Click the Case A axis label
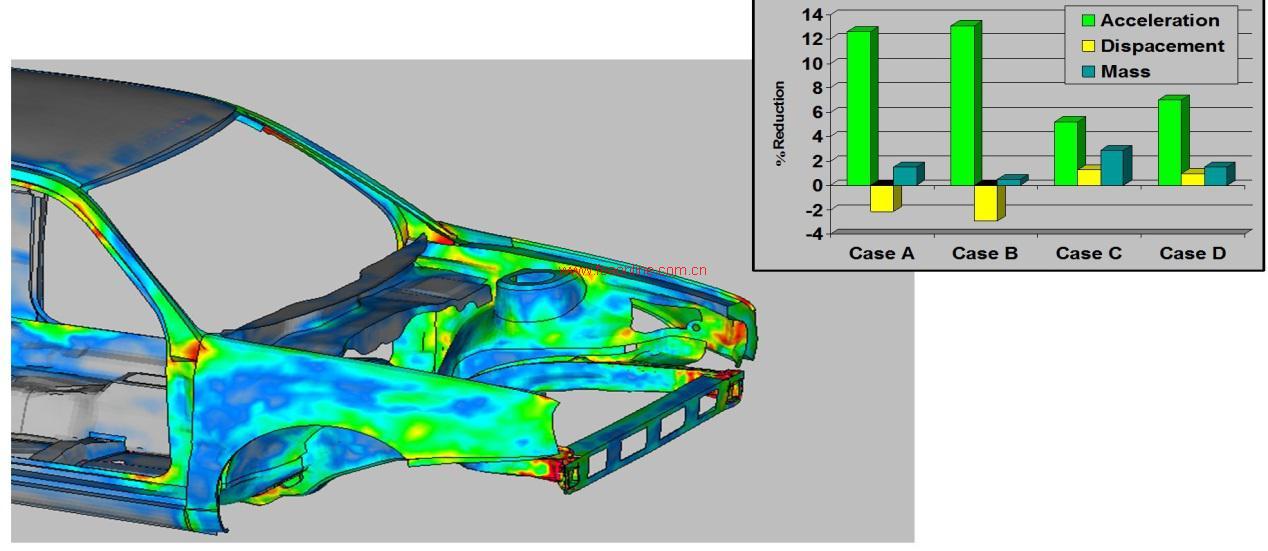 click(x=881, y=253)
